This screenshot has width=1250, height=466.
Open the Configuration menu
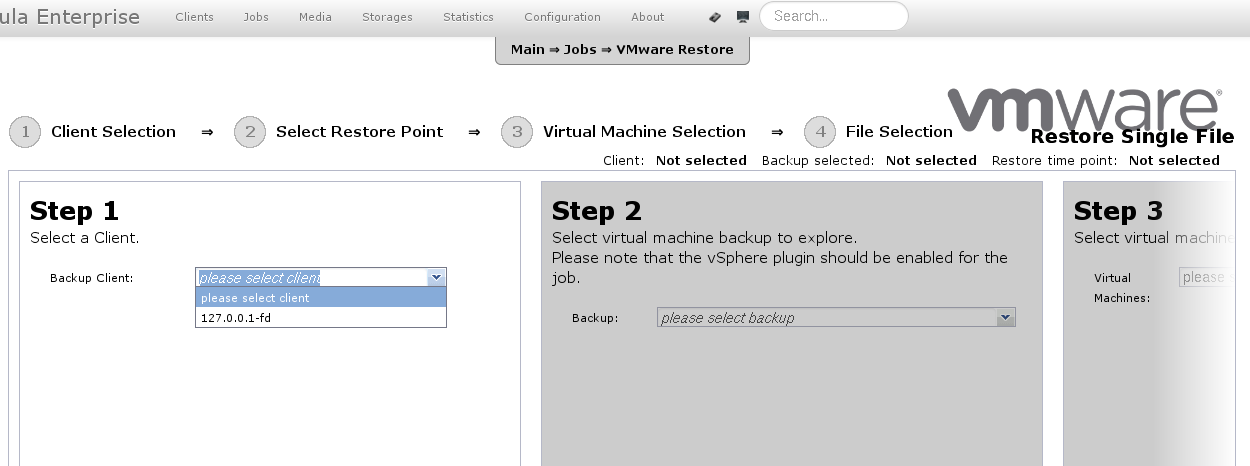[562, 17]
